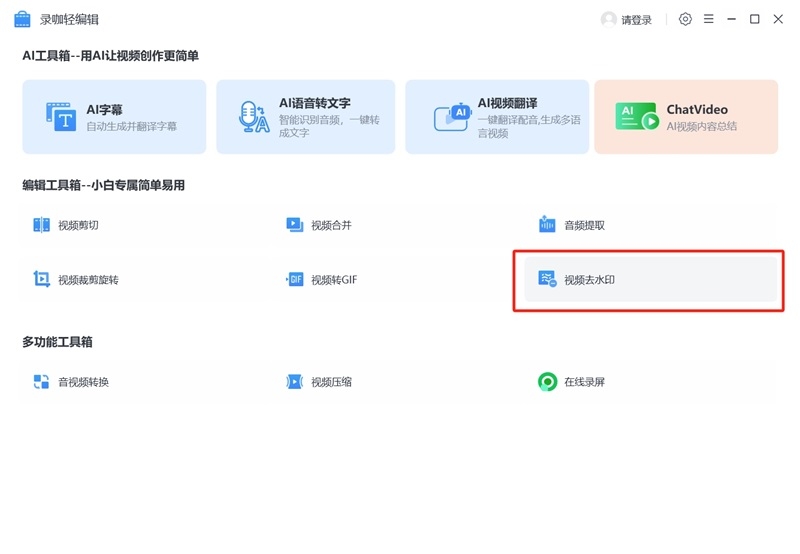Close the 录咖轻编辑 window

pyautogui.click(x=778, y=19)
